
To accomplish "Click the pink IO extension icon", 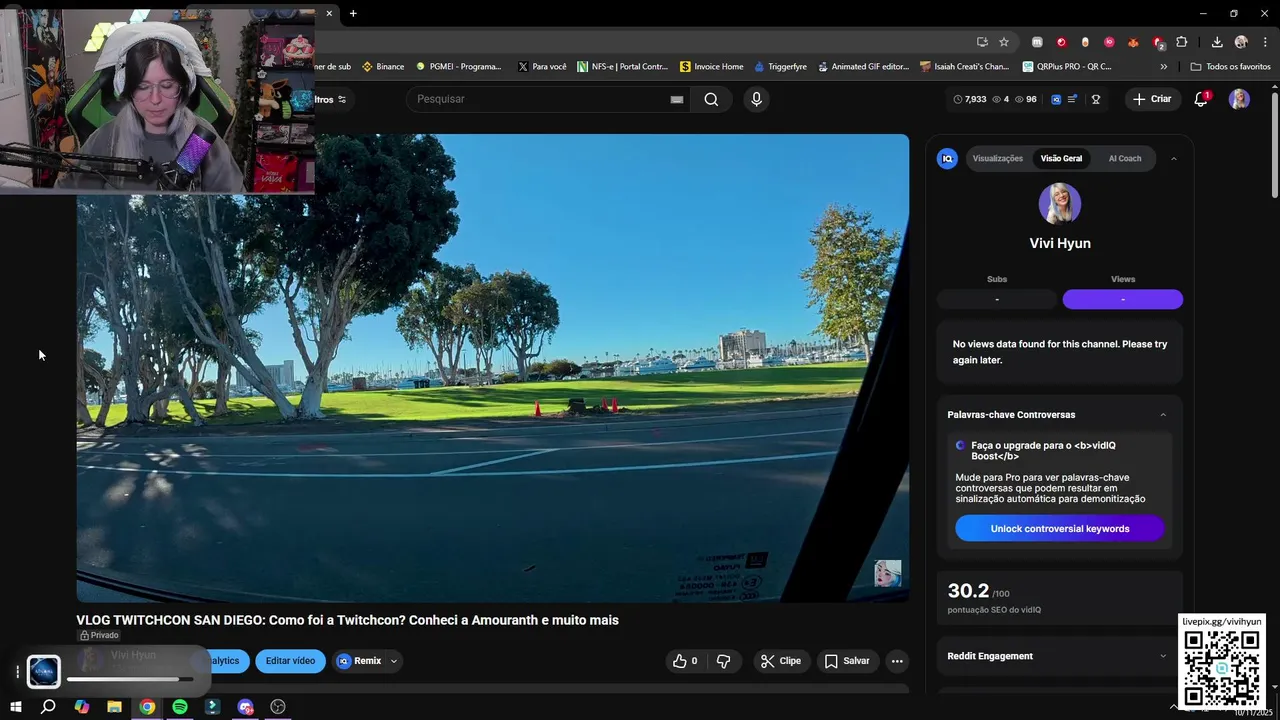I will (x=1109, y=42).
